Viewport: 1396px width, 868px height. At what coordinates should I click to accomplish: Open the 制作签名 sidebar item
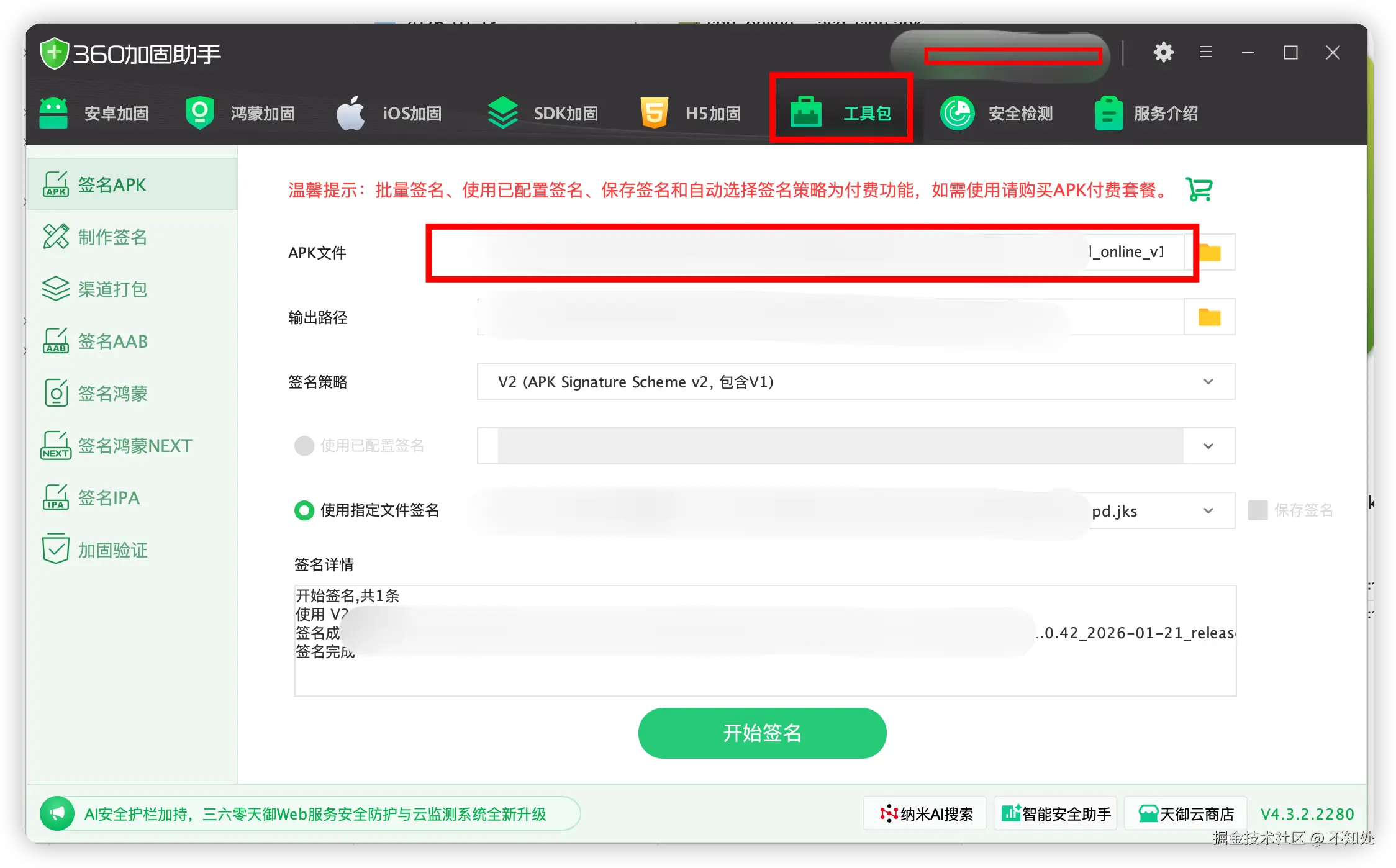pos(112,237)
